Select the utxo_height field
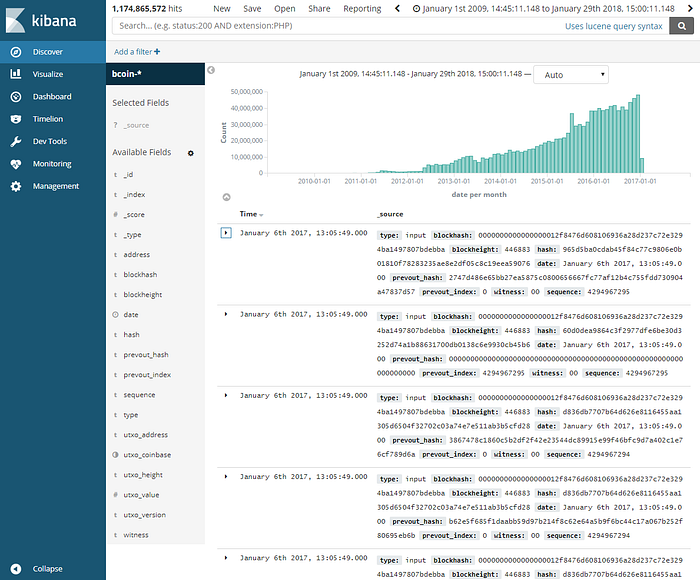The image size is (700, 580). 143,475
